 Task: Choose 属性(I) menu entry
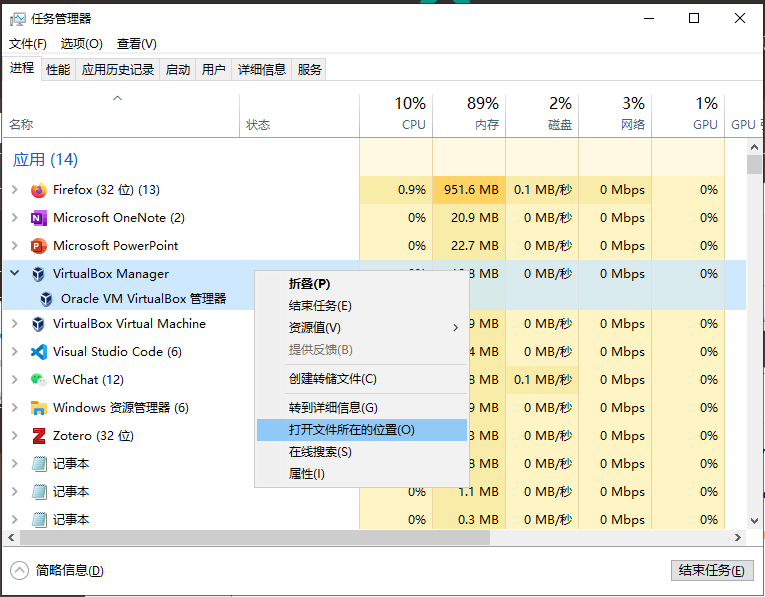361,474
